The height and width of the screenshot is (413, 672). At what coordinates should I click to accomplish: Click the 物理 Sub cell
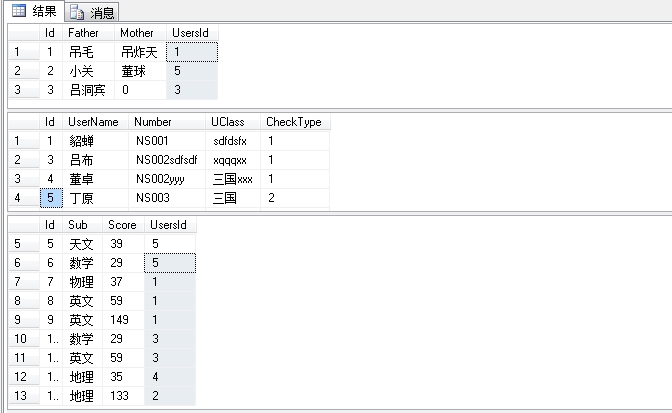[82, 281]
